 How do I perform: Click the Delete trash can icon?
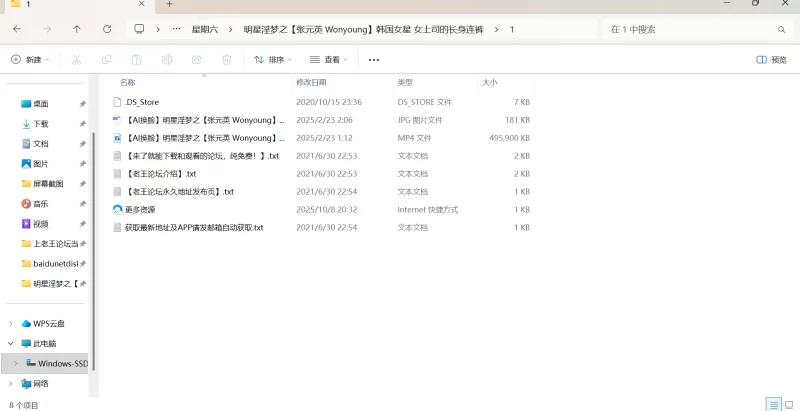pyautogui.click(x=227, y=60)
